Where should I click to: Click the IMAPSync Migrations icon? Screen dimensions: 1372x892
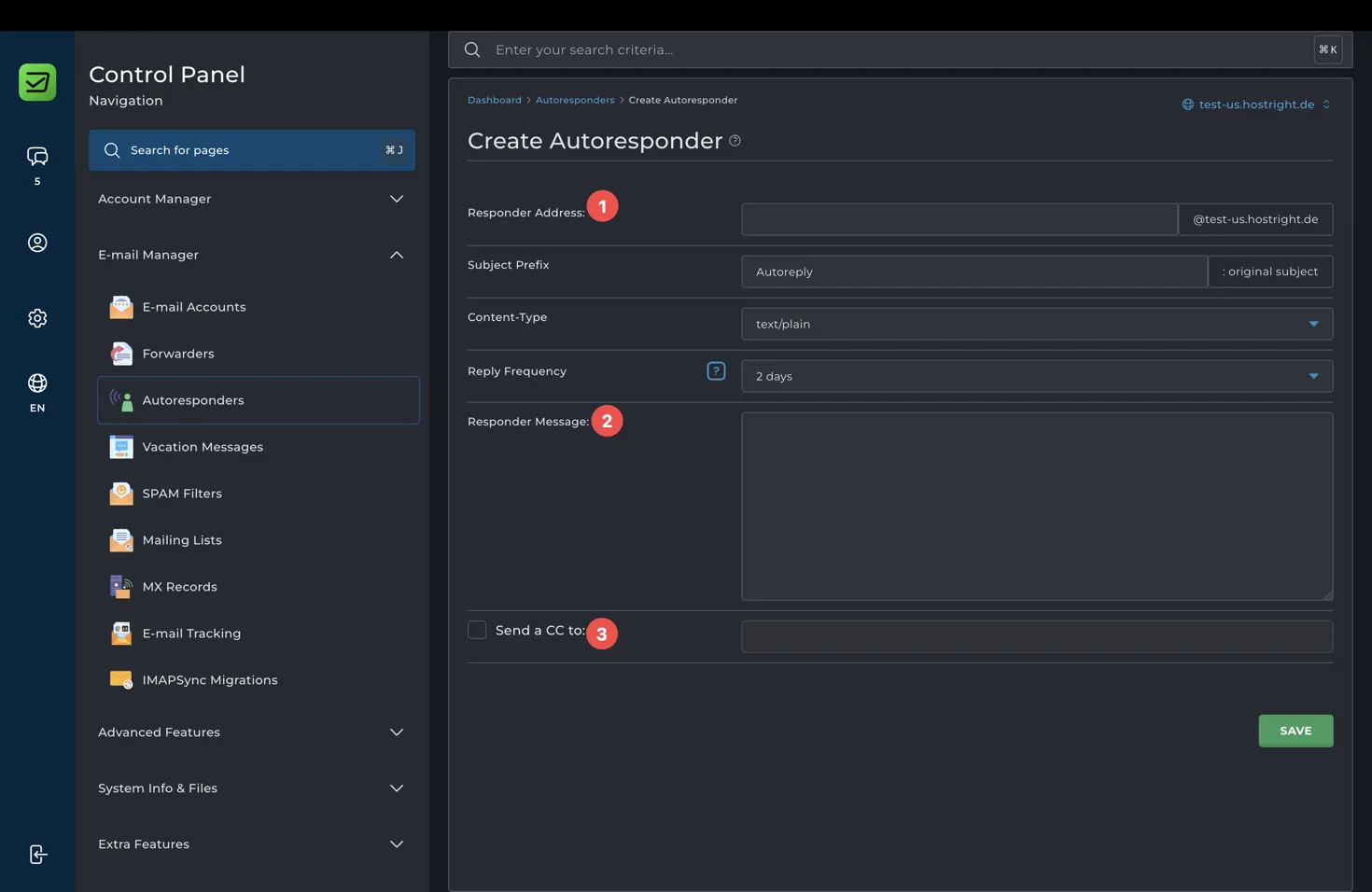pos(121,680)
